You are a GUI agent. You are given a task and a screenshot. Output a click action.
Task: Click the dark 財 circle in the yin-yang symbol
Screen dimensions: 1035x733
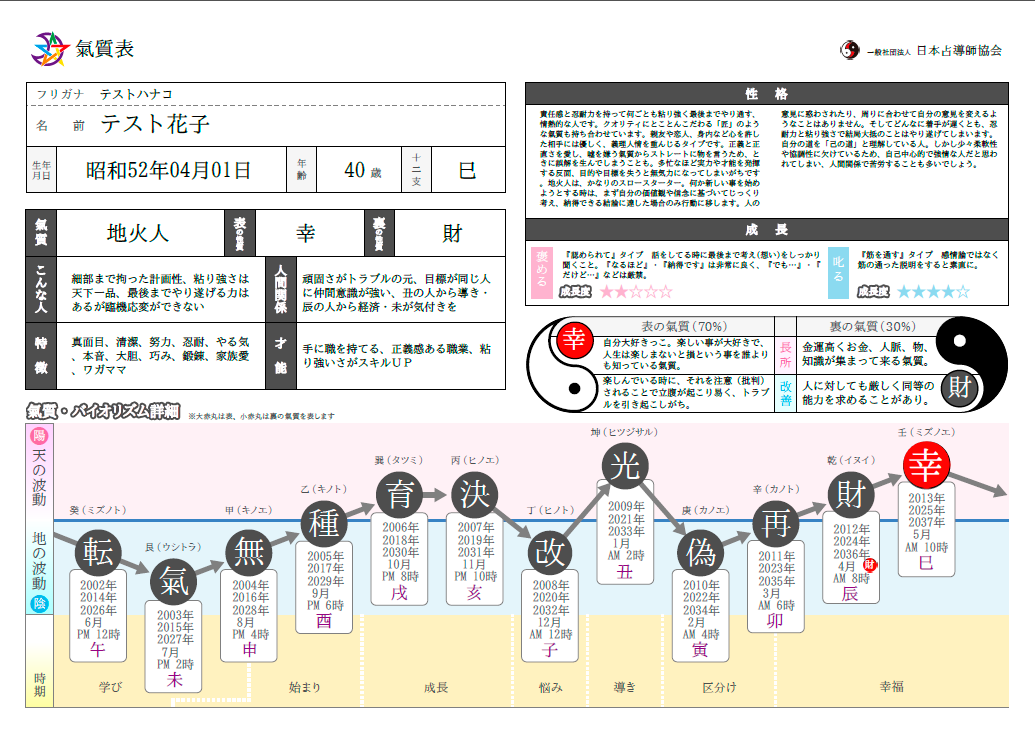point(964,385)
